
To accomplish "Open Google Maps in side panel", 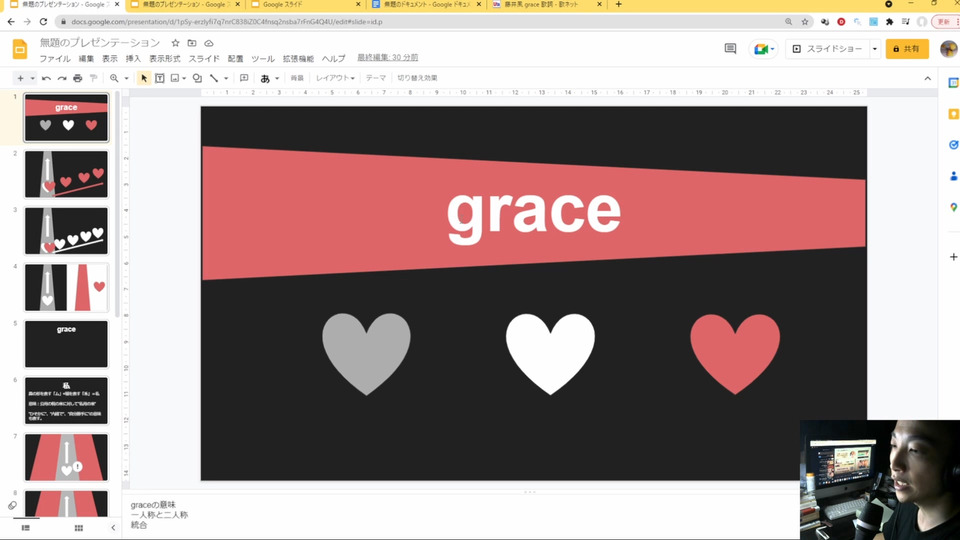I will tap(953, 208).
